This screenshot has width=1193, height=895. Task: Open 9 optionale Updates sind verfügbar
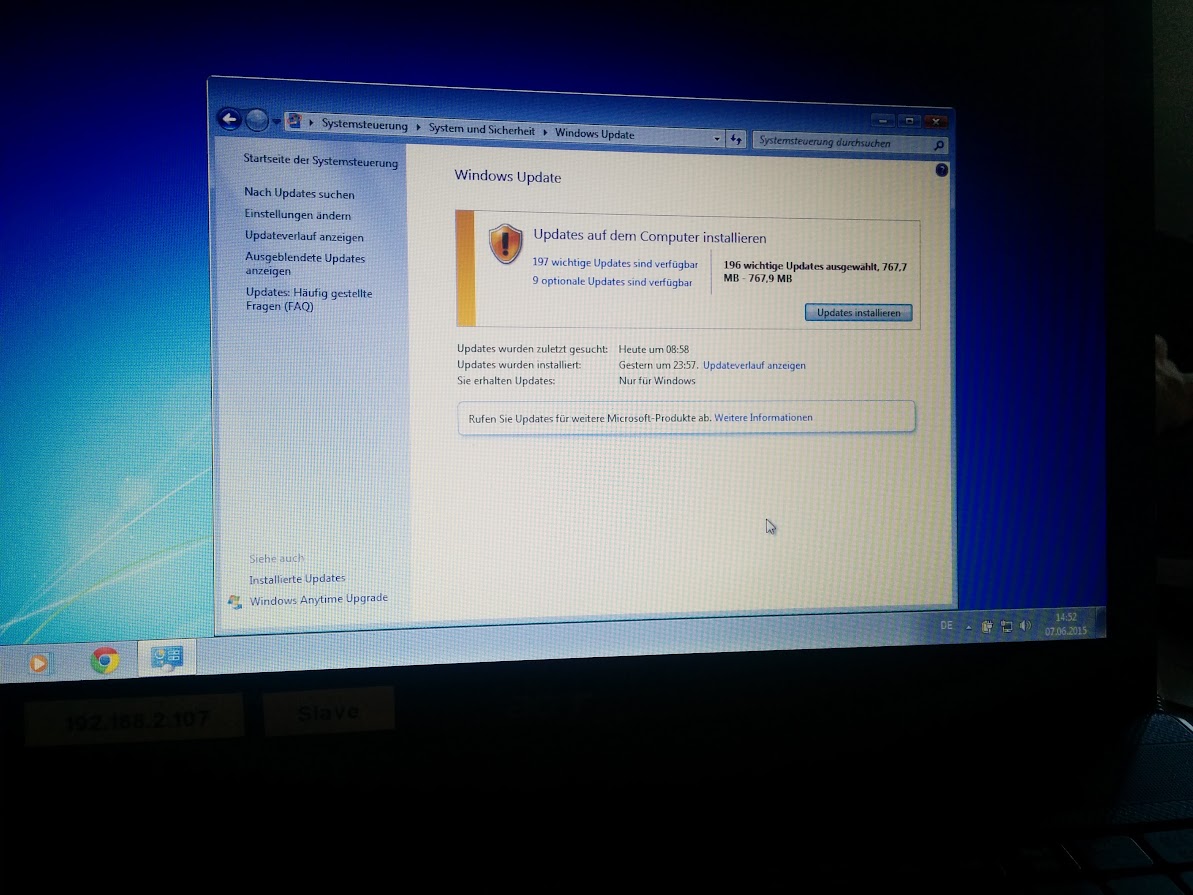(x=612, y=282)
